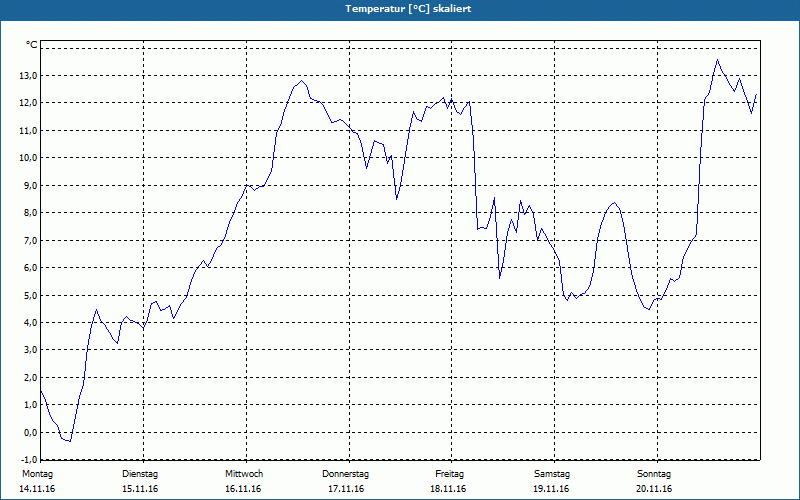This screenshot has width=800, height=500.
Task: Click the Freitag day label
Action: [449, 474]
